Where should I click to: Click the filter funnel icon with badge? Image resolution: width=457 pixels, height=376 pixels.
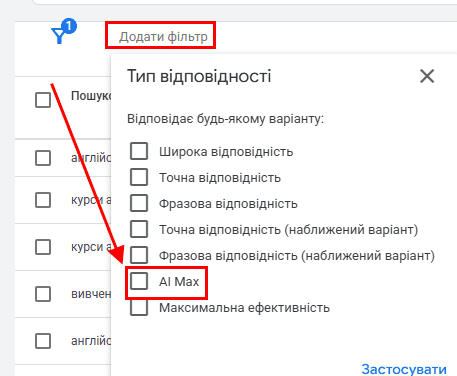point(63,32)
